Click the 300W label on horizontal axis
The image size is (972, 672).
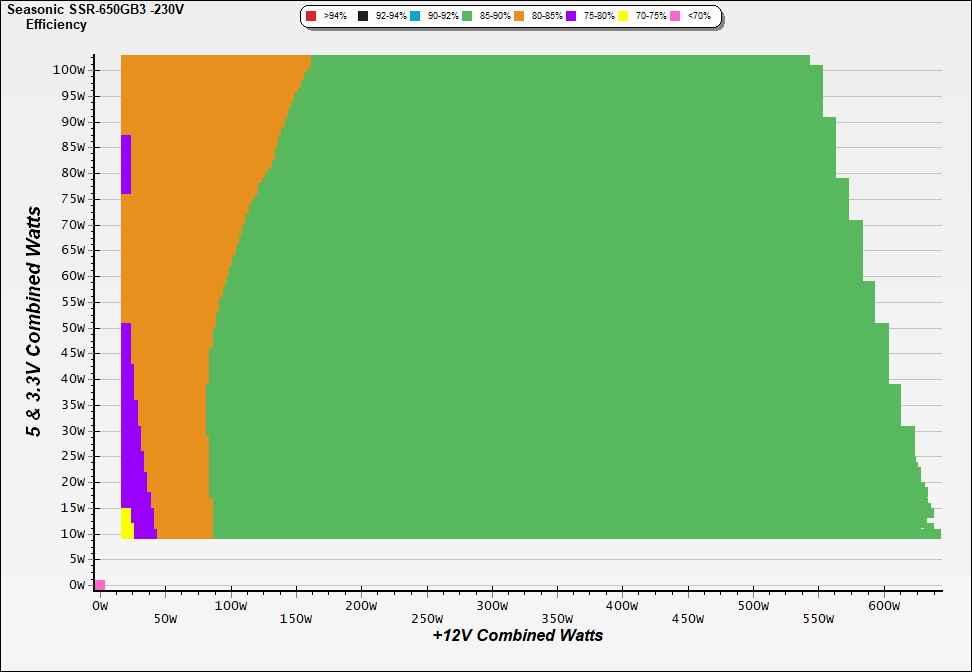pos(491,606)
